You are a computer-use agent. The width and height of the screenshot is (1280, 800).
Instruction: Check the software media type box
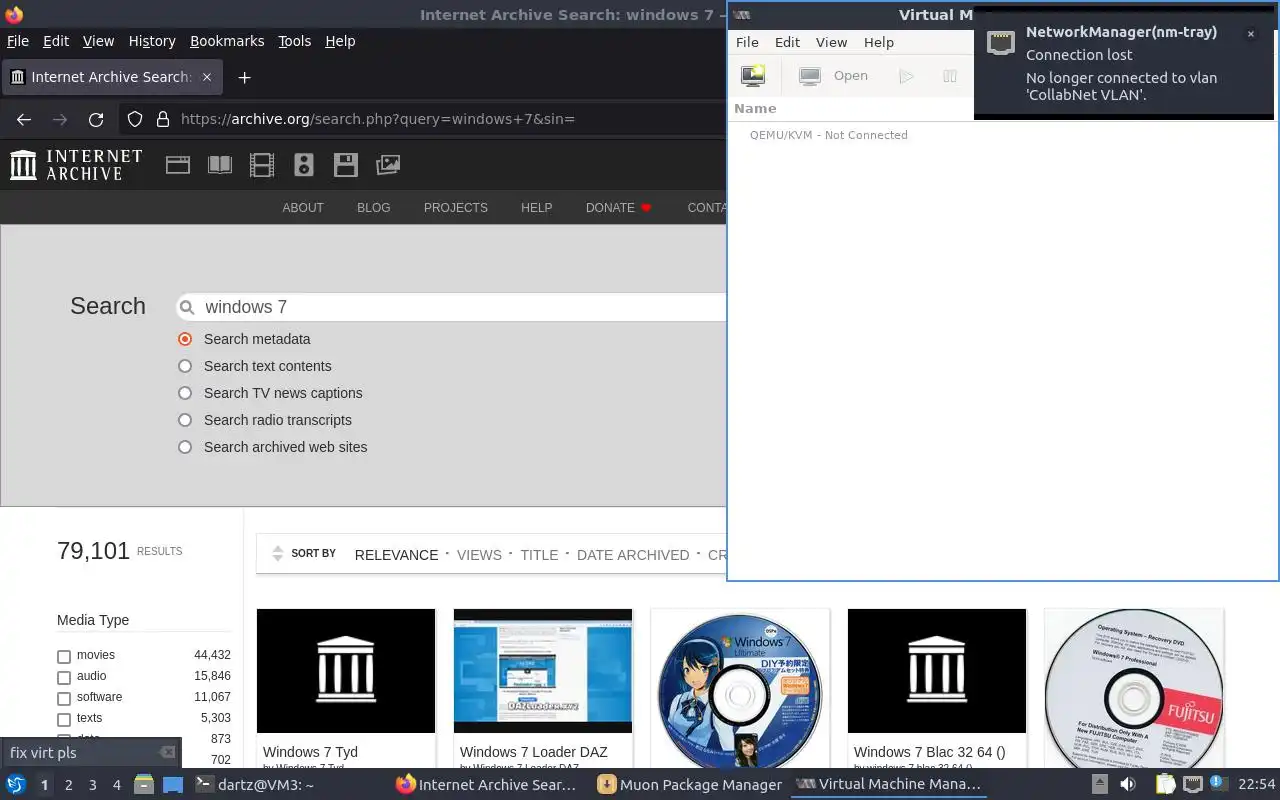(x=64, y=698)
